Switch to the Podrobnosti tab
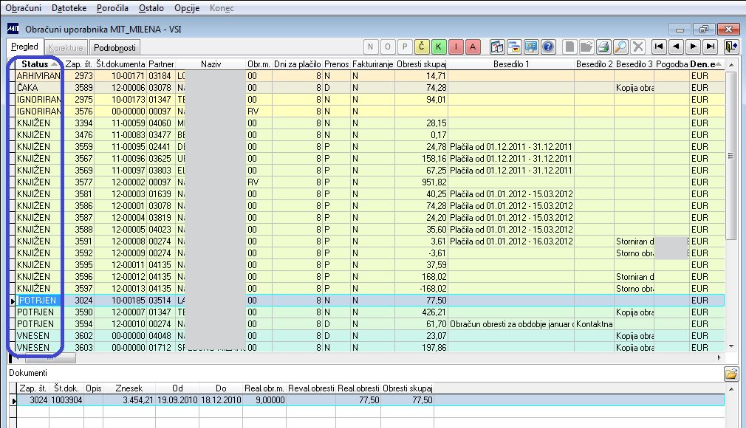Image resolution: width=746 pixels, height=428 pixels. (x=115, y=47)
